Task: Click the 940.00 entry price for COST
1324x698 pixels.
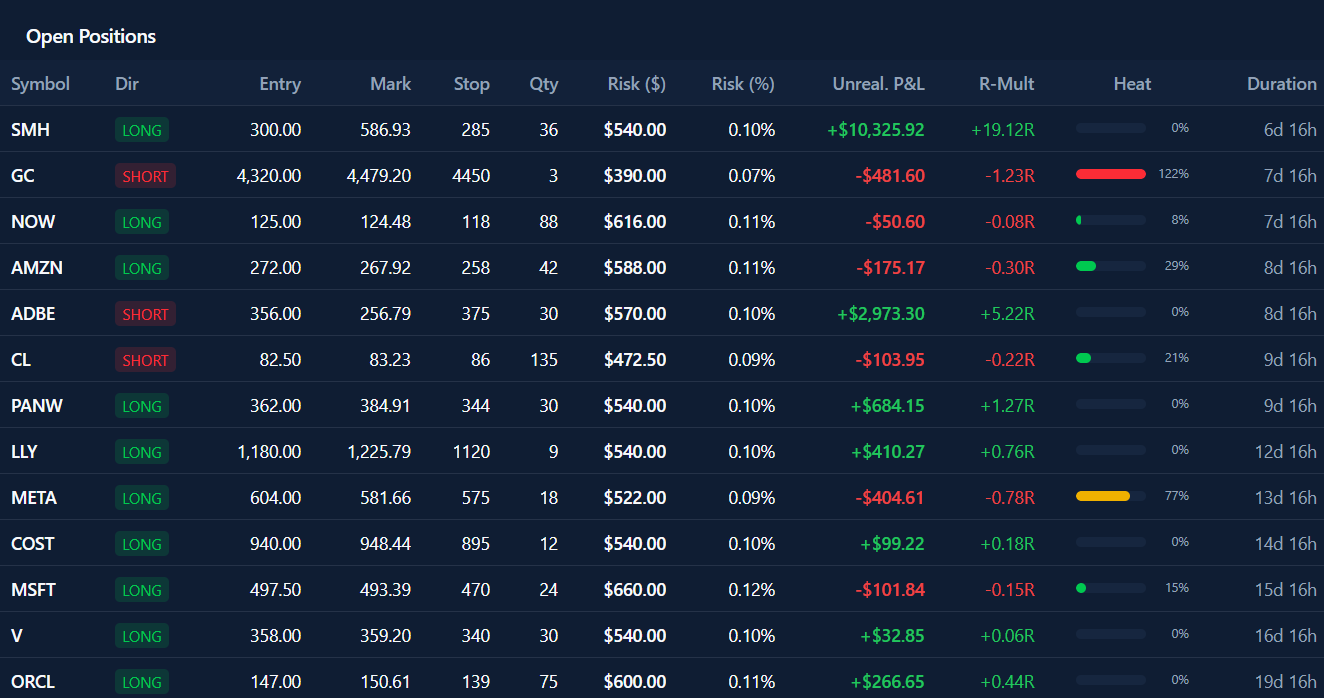Action: coord(275,544)
